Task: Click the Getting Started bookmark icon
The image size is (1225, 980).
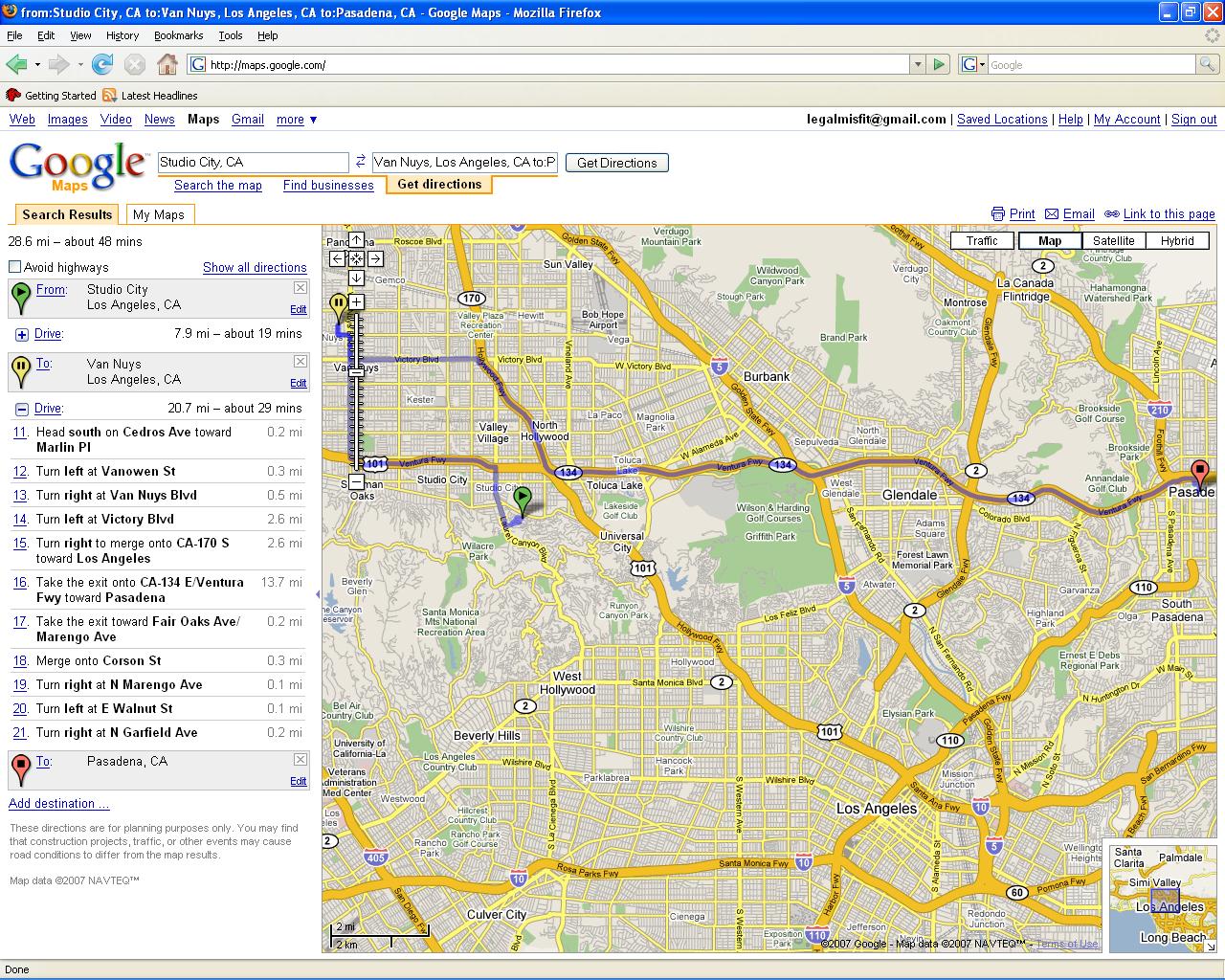Action: point(13,95)
